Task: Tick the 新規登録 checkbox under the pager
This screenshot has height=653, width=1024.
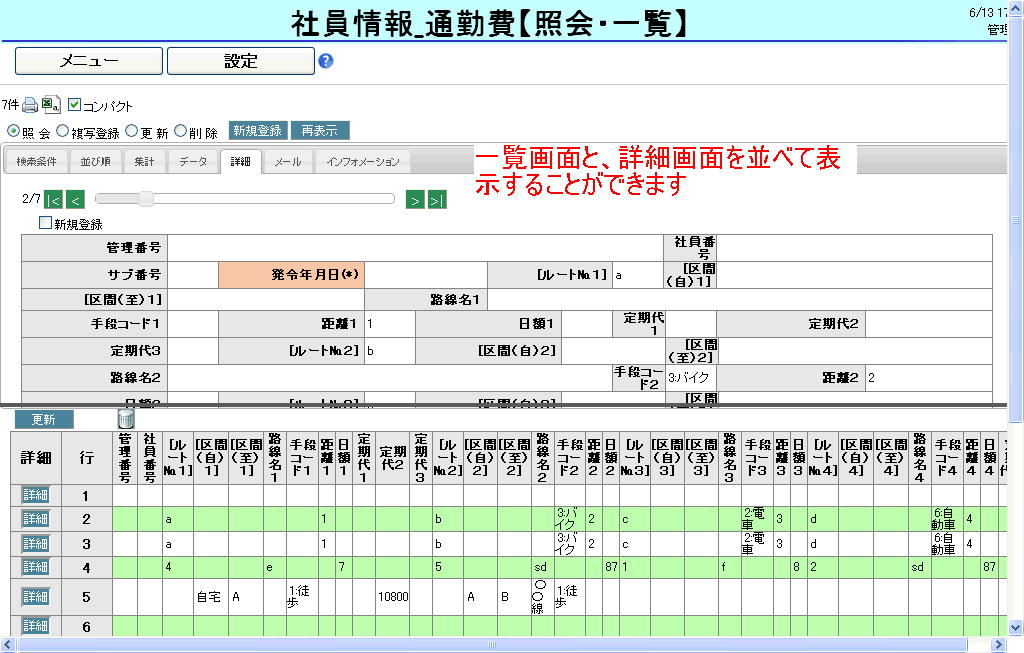Action: click(x=45, y=223)
